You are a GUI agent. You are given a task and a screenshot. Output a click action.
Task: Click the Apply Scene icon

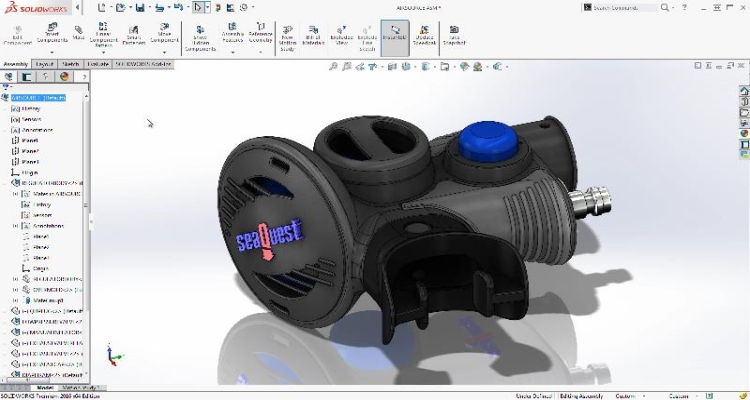coord(477,67)
